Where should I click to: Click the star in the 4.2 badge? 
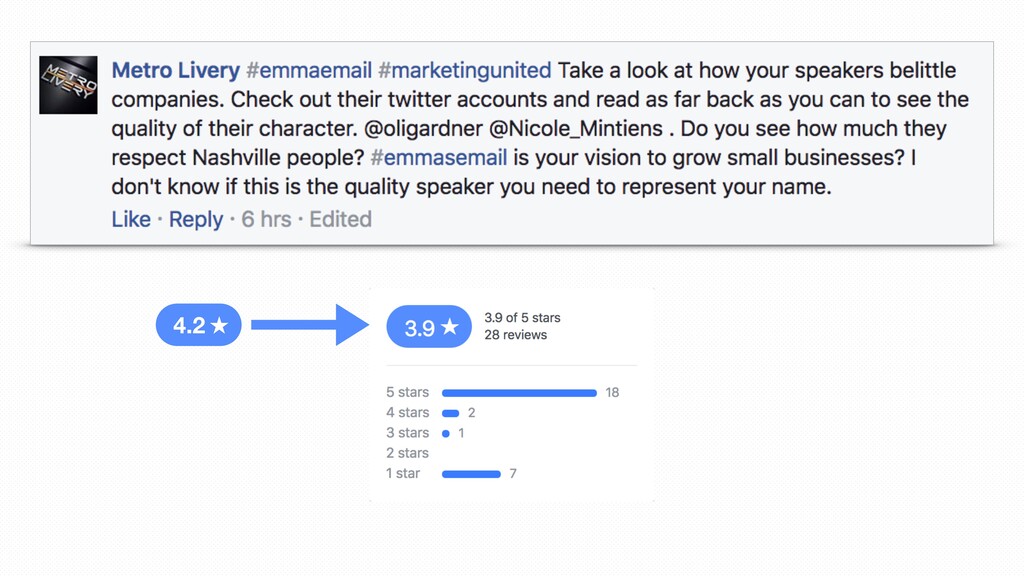click(219, 325)
